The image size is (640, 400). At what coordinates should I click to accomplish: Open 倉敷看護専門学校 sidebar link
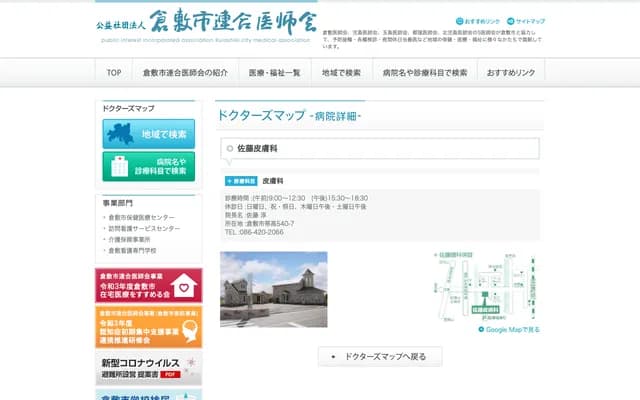132,251
